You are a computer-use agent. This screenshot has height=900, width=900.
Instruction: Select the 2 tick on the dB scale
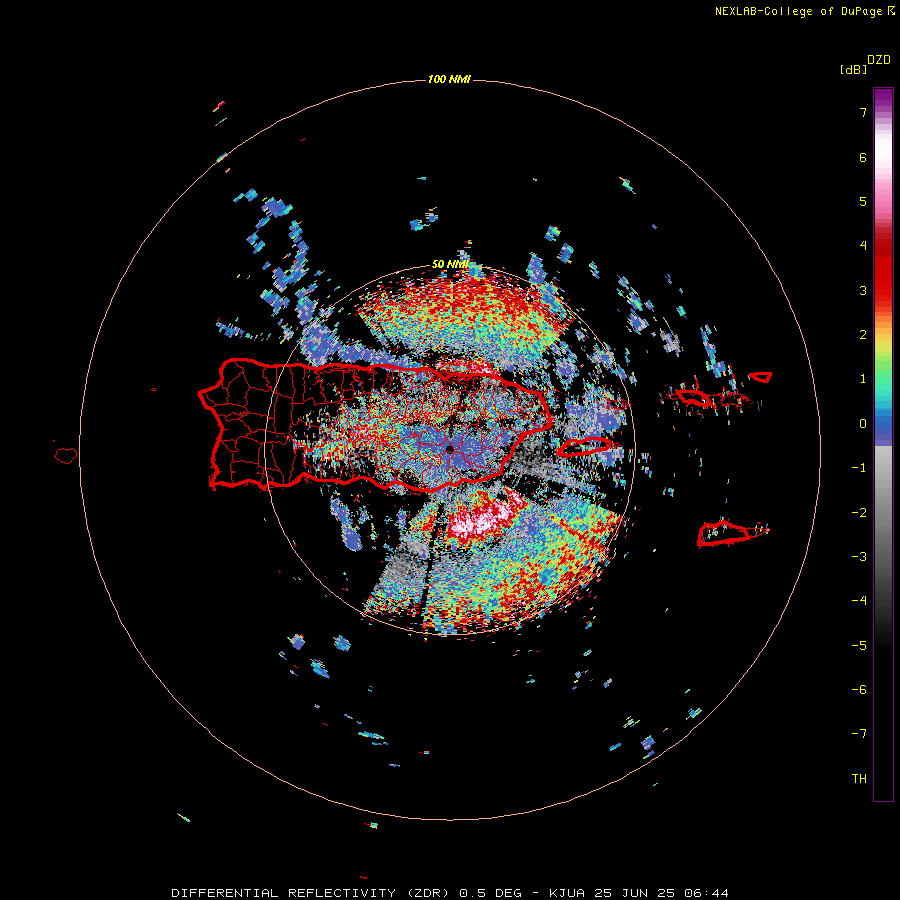pyautogui.click(x=863, y=335)
